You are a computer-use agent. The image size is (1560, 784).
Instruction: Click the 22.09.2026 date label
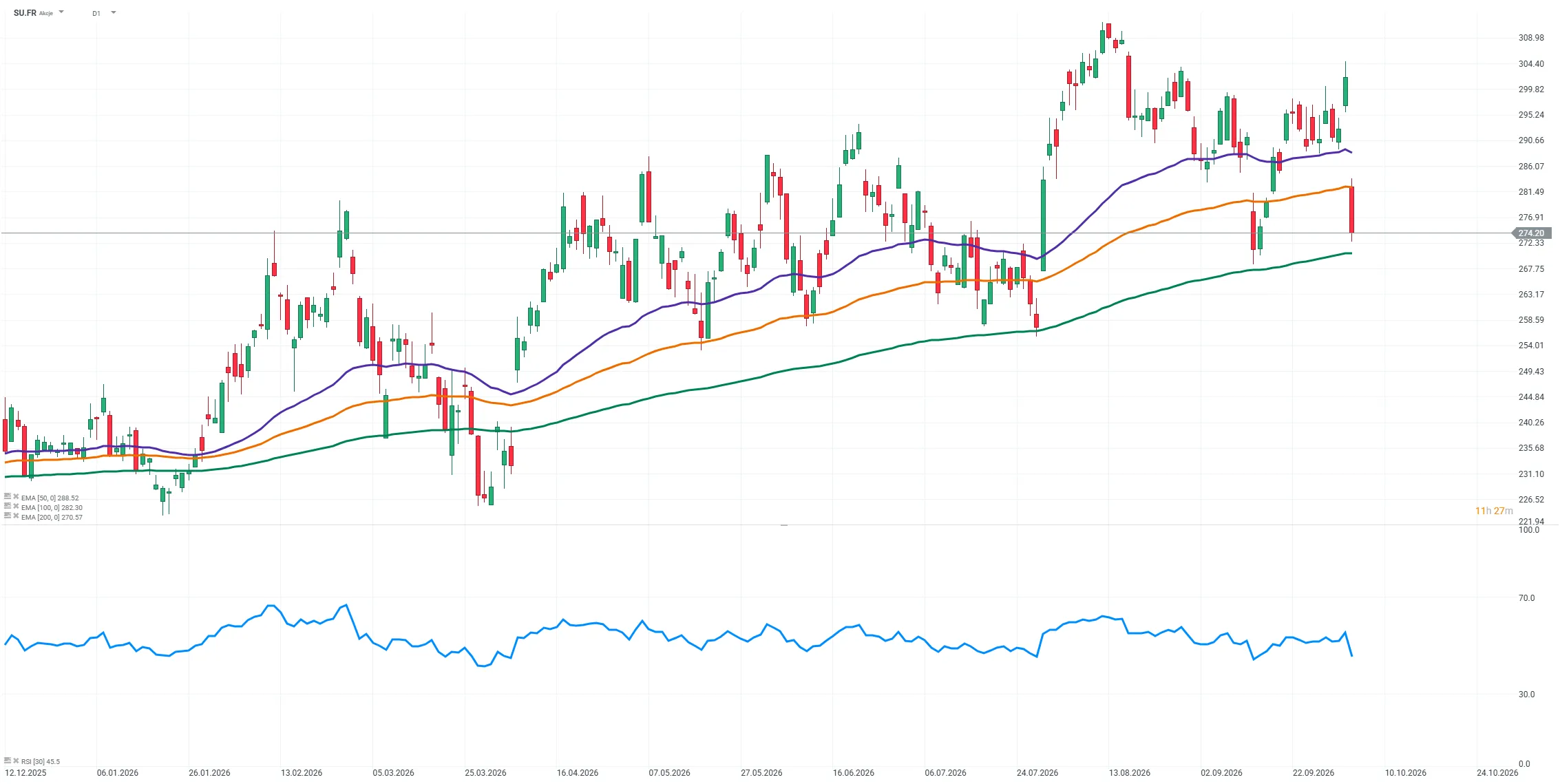(x=1314, y=773)
